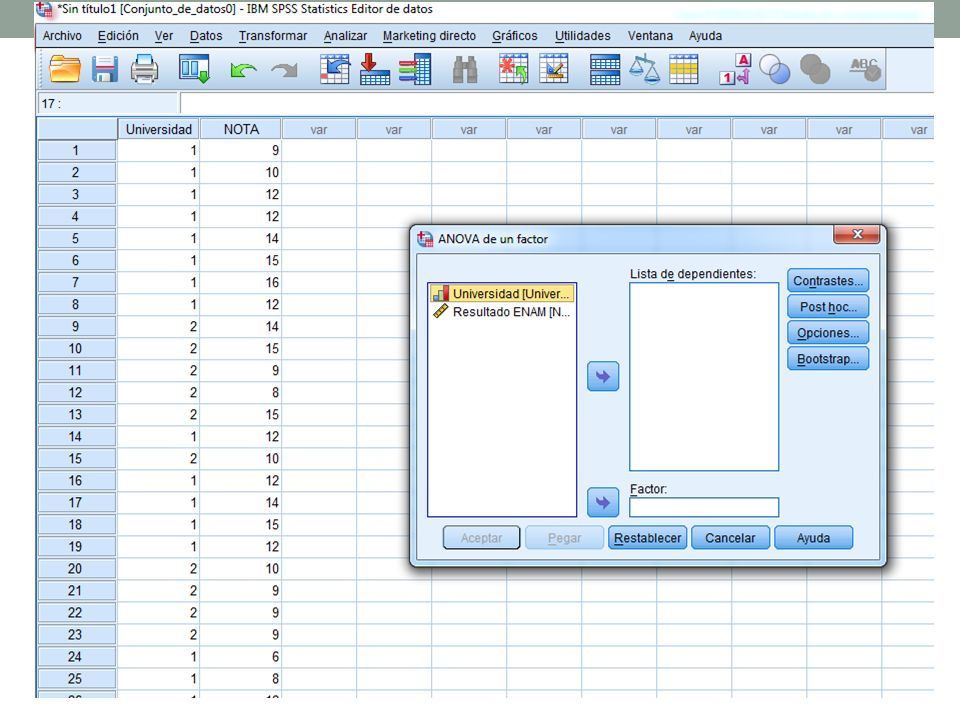This screenshot has width=960, height=720.
Task: Click the Restablecer button
Action: 647,538
